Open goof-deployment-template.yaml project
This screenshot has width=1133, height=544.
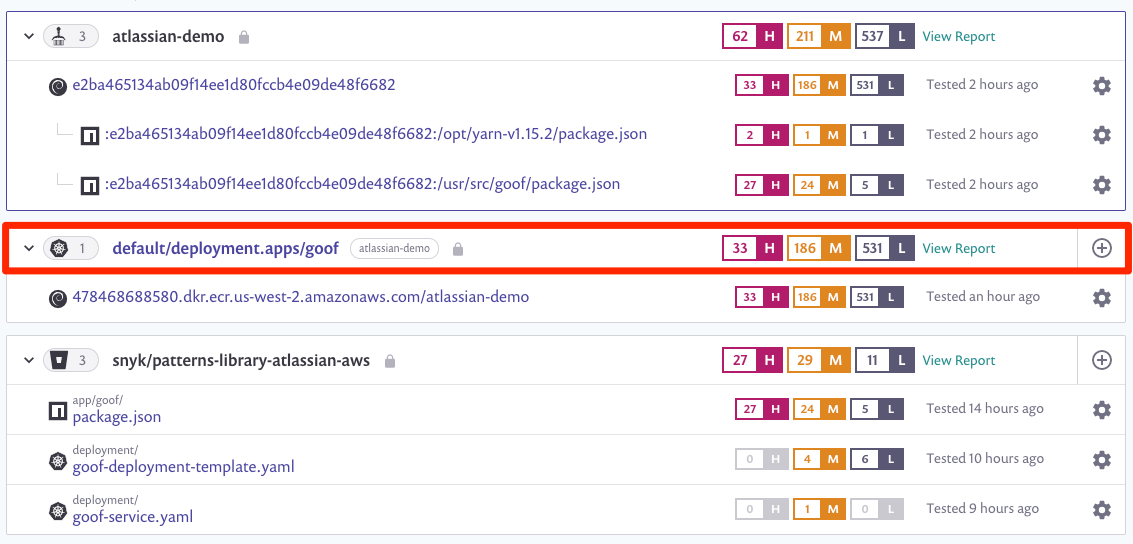184,467
